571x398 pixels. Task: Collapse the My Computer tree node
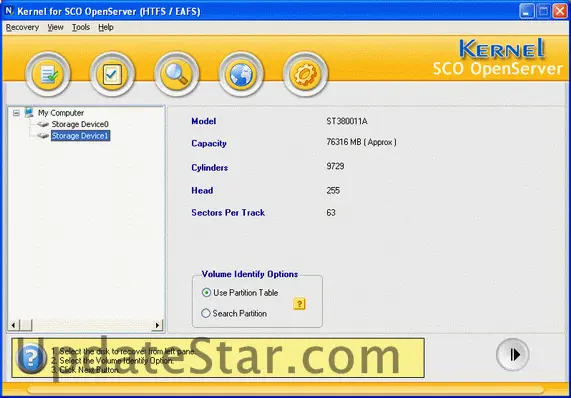(x=16, y=113)
